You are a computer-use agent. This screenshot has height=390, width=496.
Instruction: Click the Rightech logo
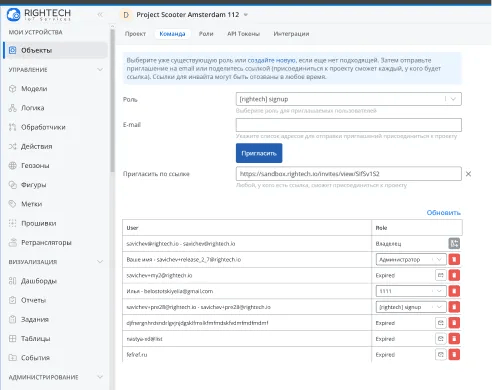[x=39, y=15]
